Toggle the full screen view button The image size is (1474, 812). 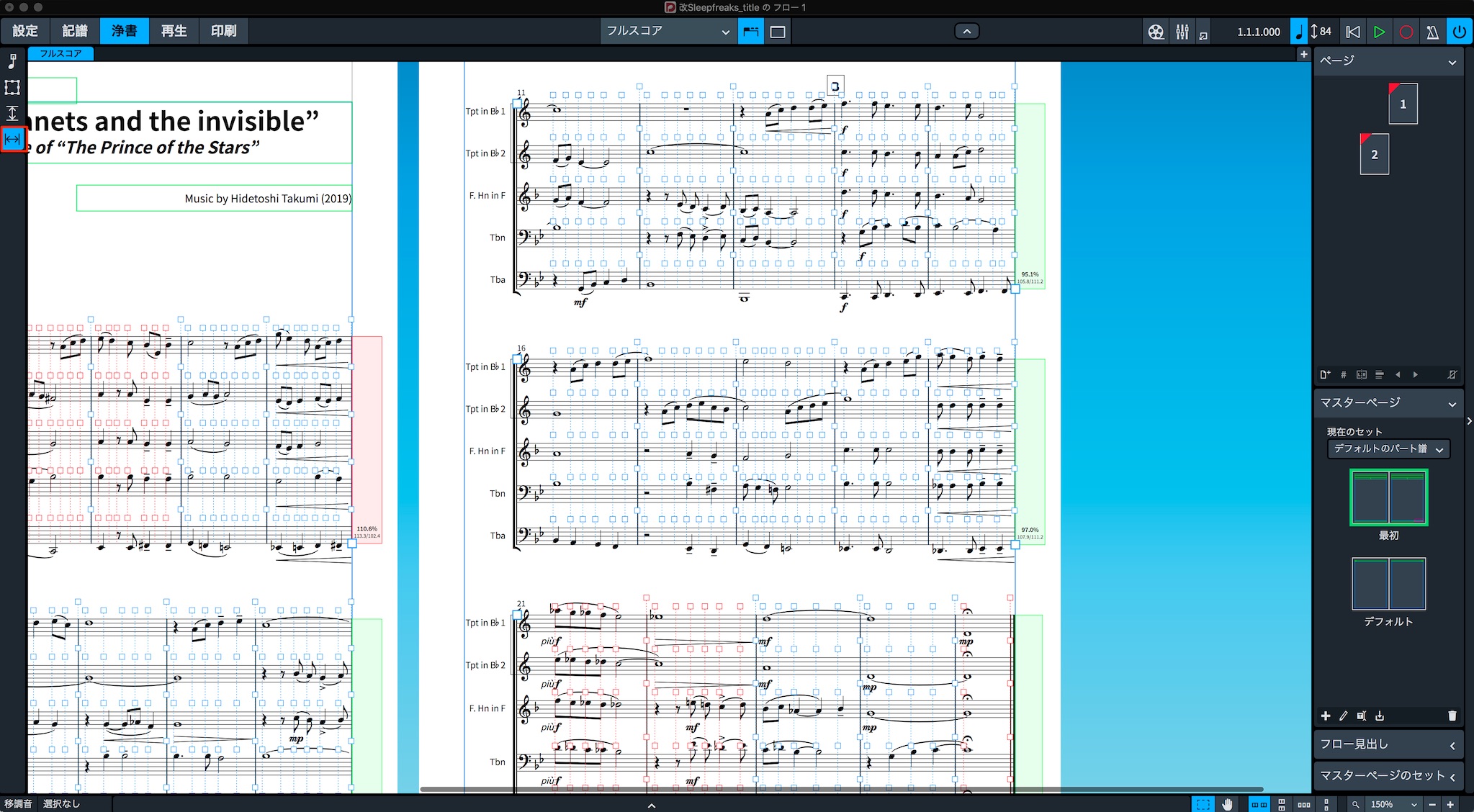778,32
